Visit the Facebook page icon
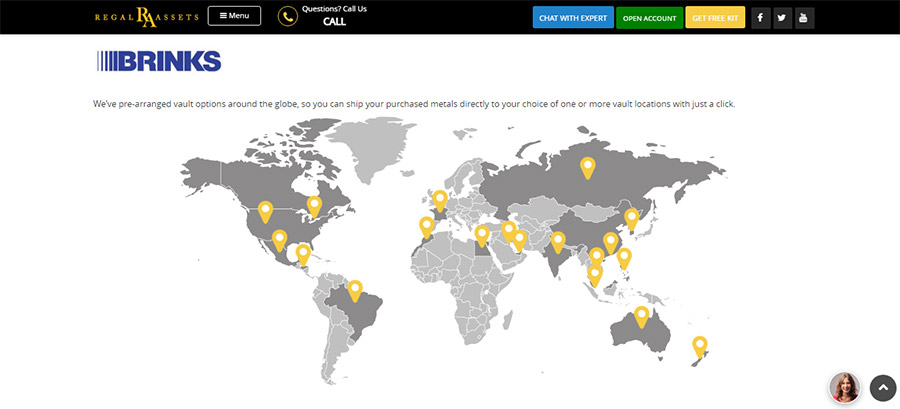 pos(761,18)
